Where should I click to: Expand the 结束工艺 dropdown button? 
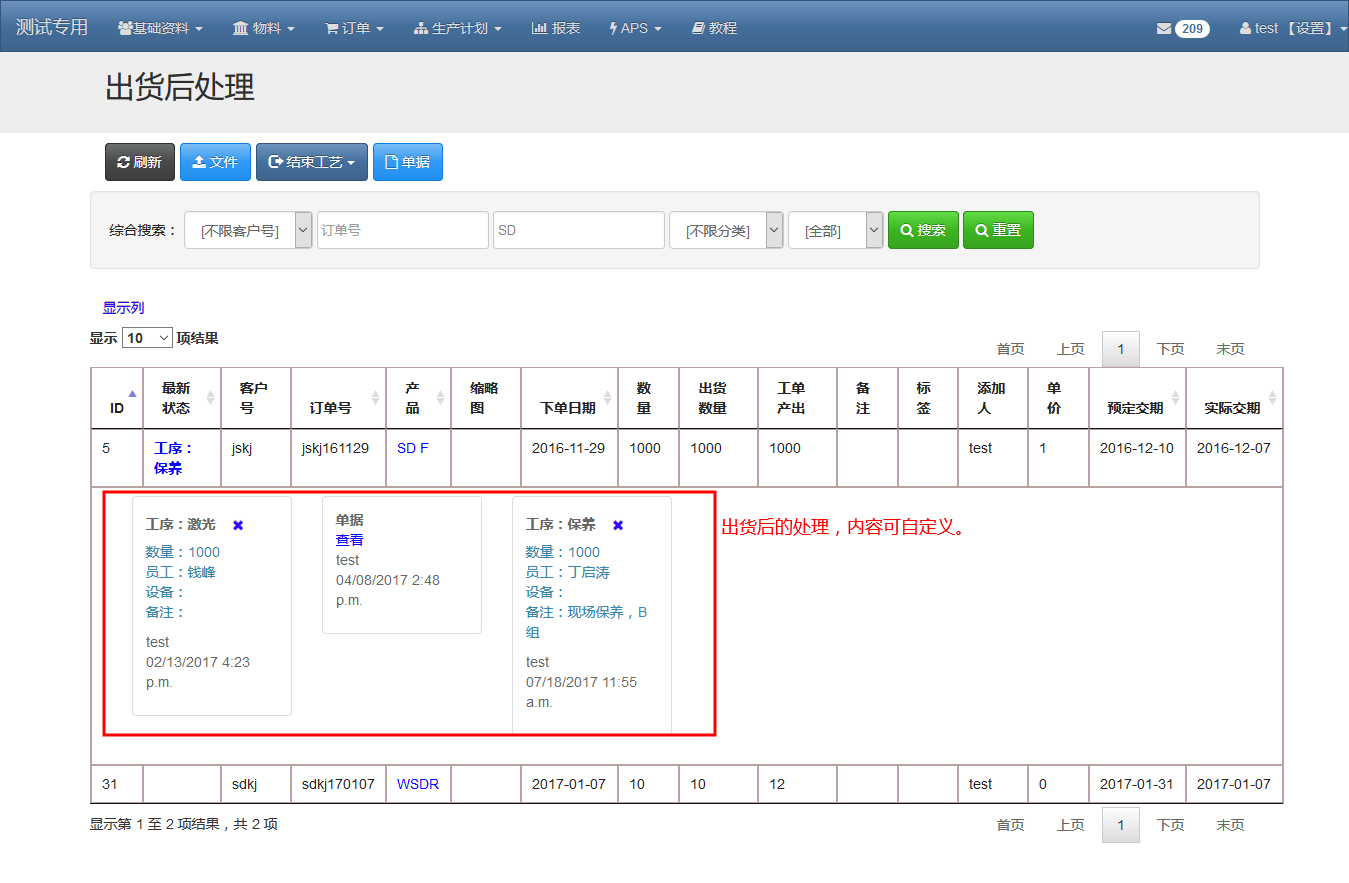(312, 162)
